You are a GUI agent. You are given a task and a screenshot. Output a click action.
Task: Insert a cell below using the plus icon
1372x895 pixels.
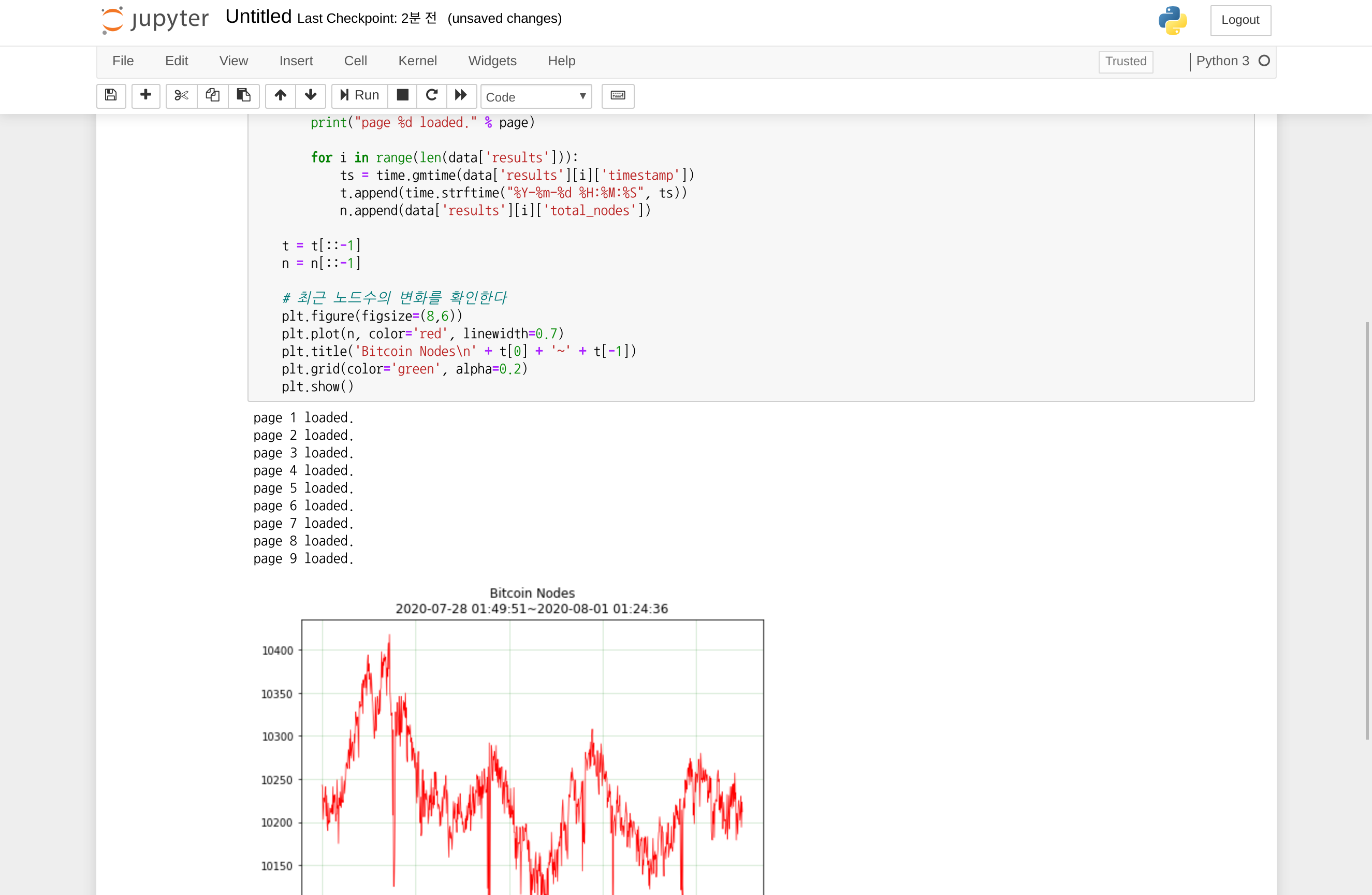[145, 95]
